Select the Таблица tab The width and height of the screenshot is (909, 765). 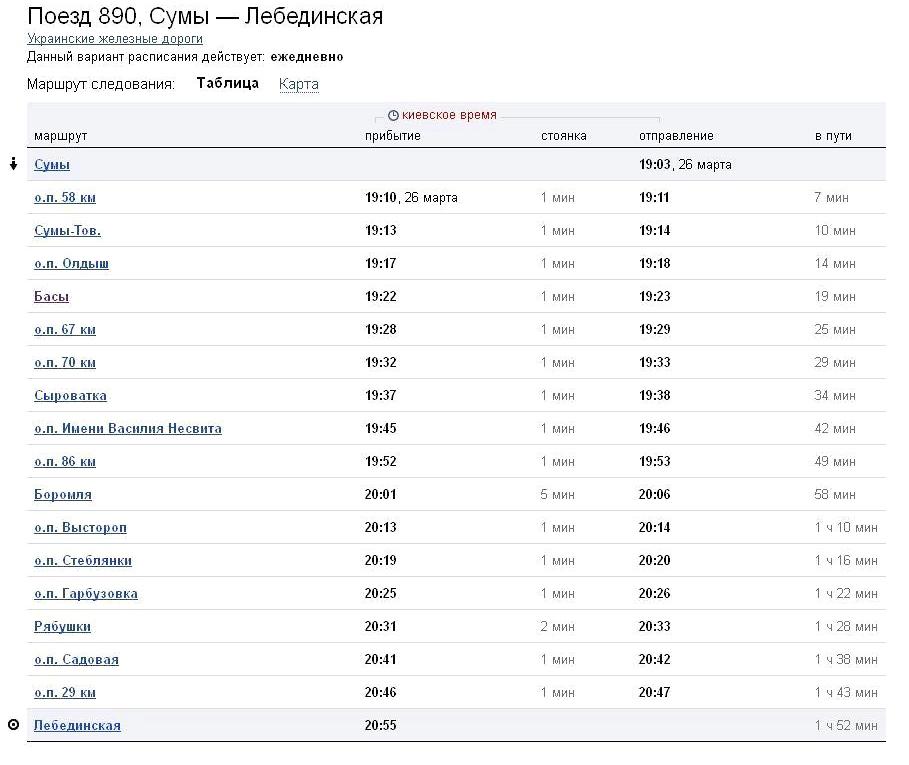pos(227,84)
